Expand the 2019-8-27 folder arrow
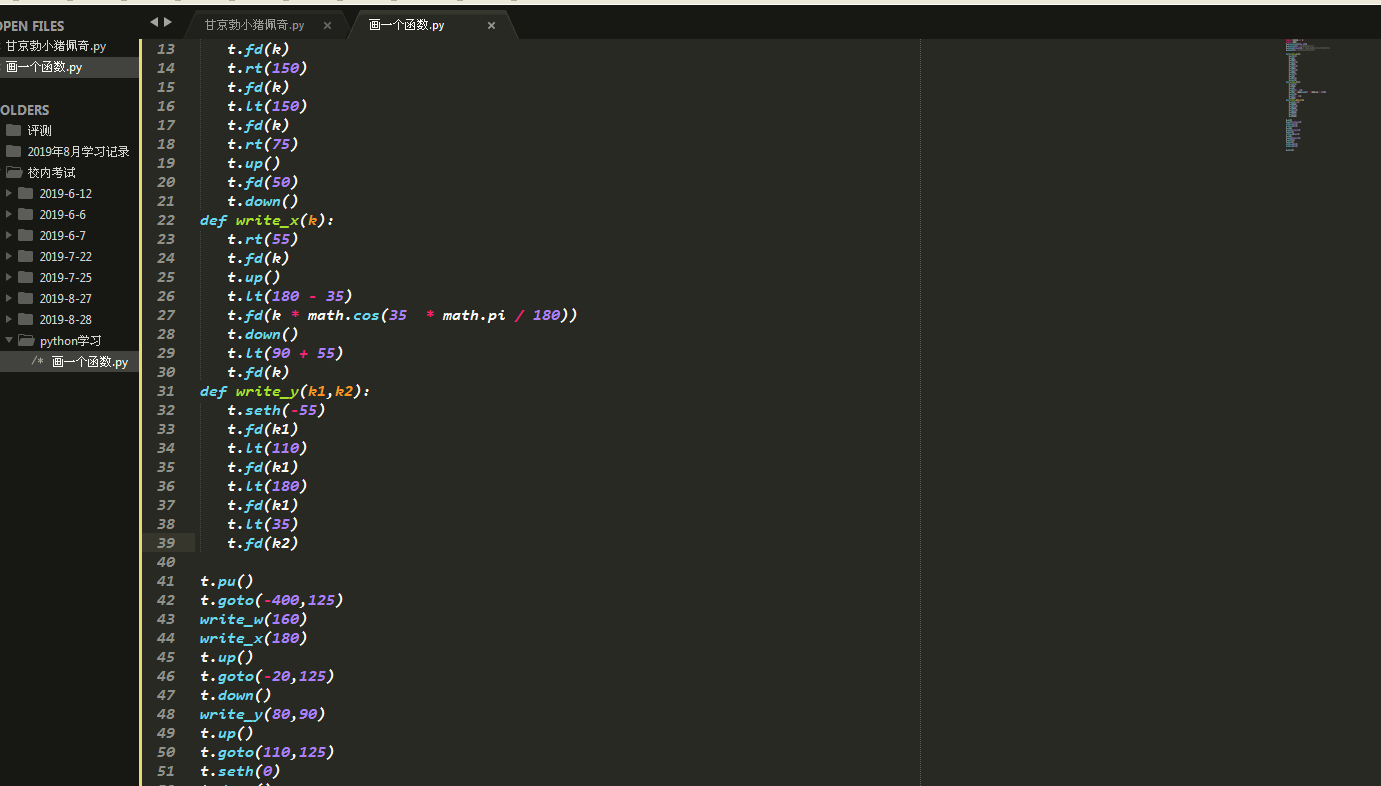1381x786 pixels. click(x=9, y=298)
